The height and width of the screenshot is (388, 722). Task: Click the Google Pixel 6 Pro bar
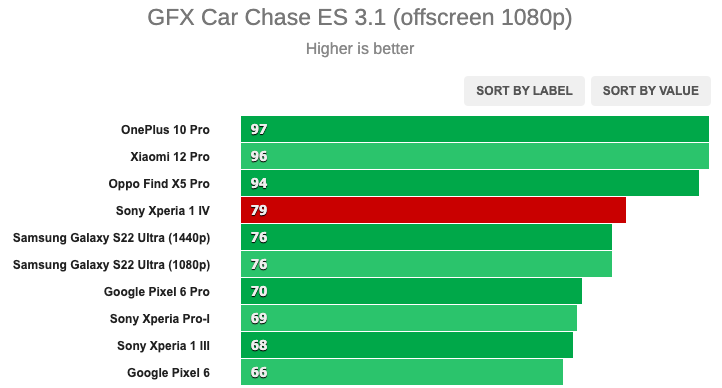411,291
